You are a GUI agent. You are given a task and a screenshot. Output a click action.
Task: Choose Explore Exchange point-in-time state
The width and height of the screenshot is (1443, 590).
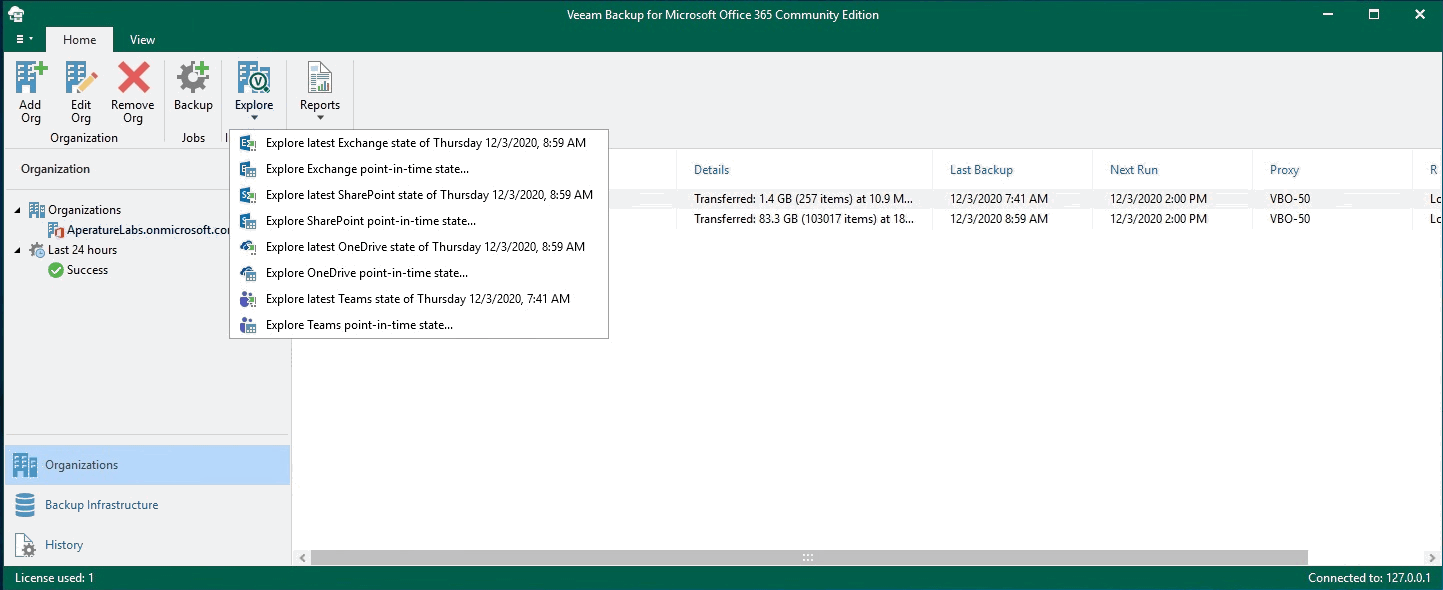tap(419, 169)
